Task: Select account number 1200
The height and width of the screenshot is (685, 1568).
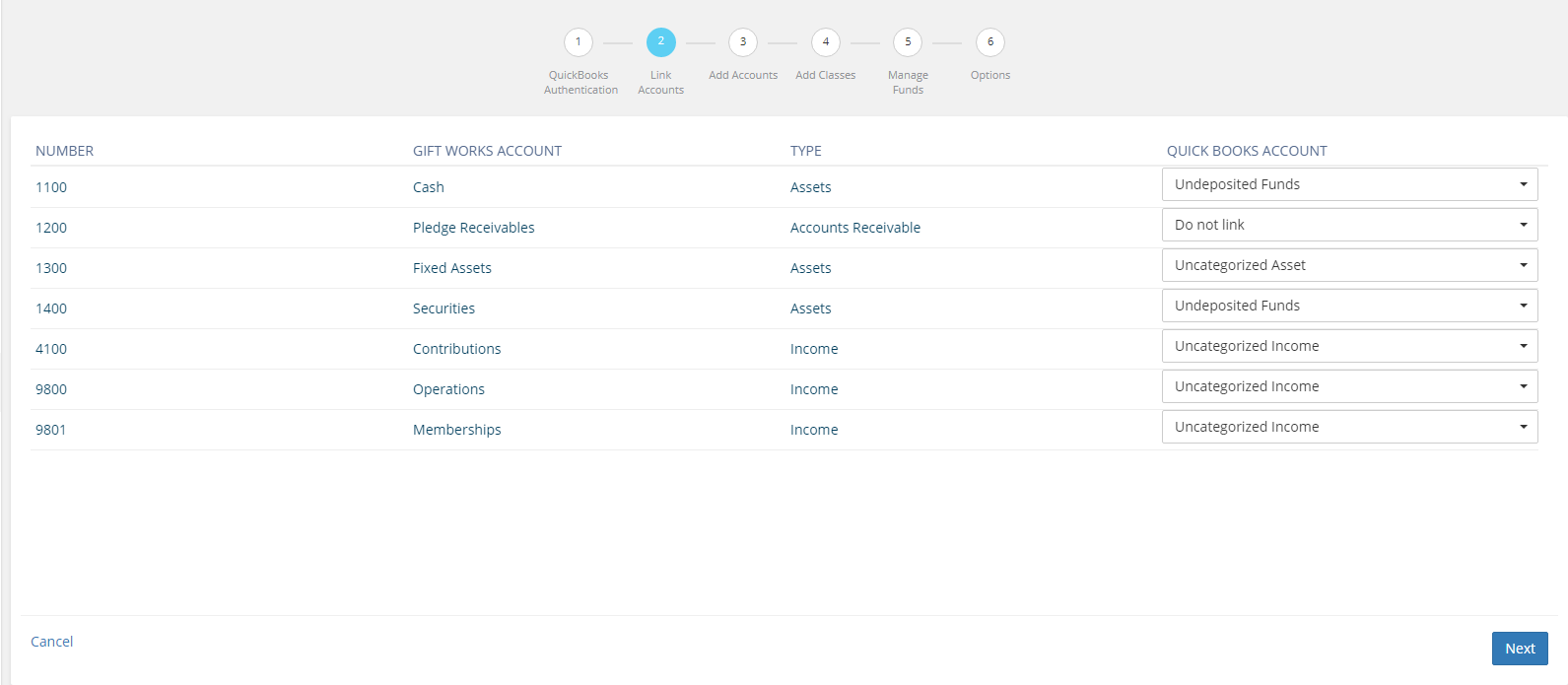Action: pyautogui.click(x=51, y=228)
